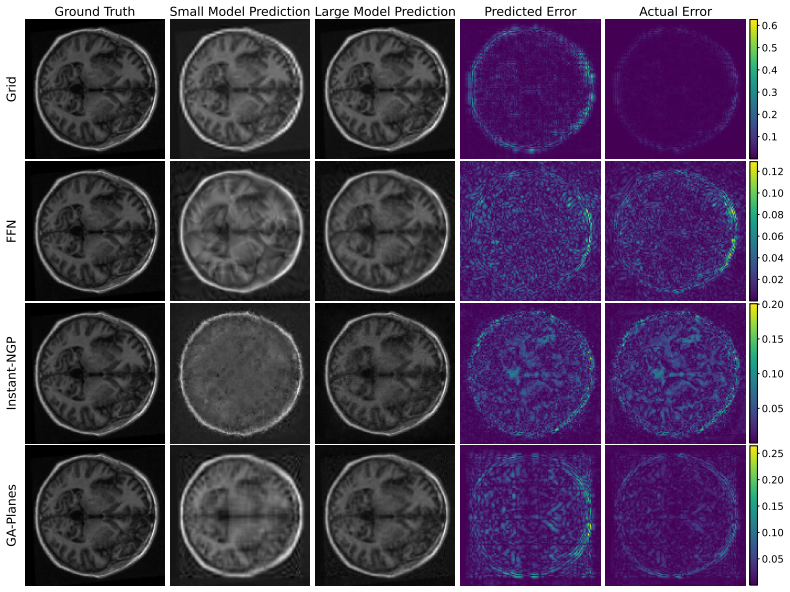Viewport: 790px width, 592px height.
Task: Click the Ground Truth column header
Action: [x=95, y=11]
